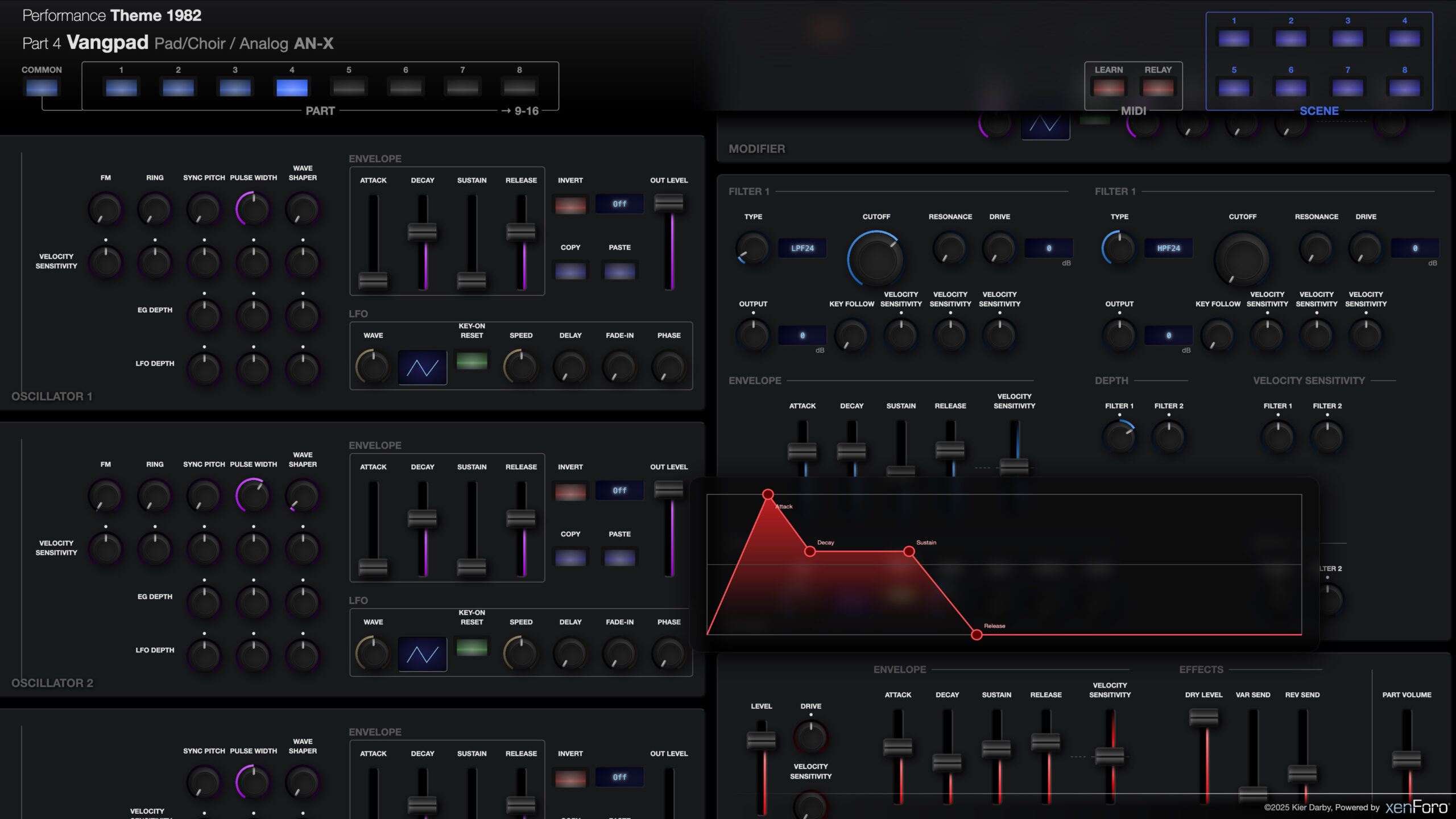
Task: Toggle Oscillator 1 LFO Key-On Reset
Action: click(471, 361)
